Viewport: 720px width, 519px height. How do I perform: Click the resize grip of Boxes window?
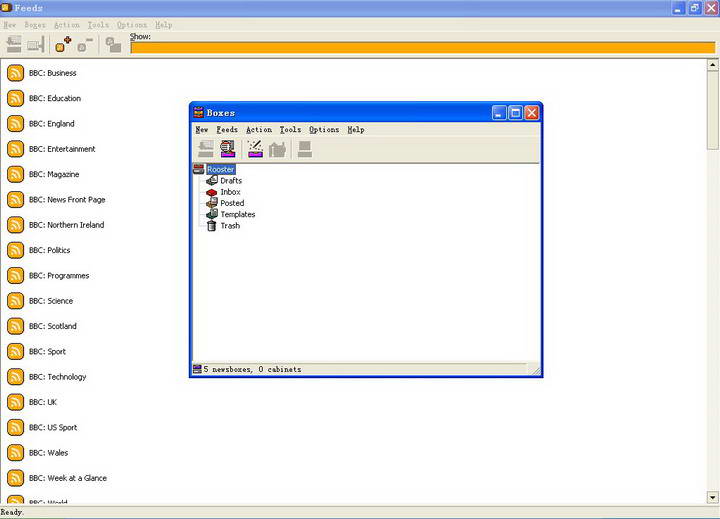coord(536,370)
